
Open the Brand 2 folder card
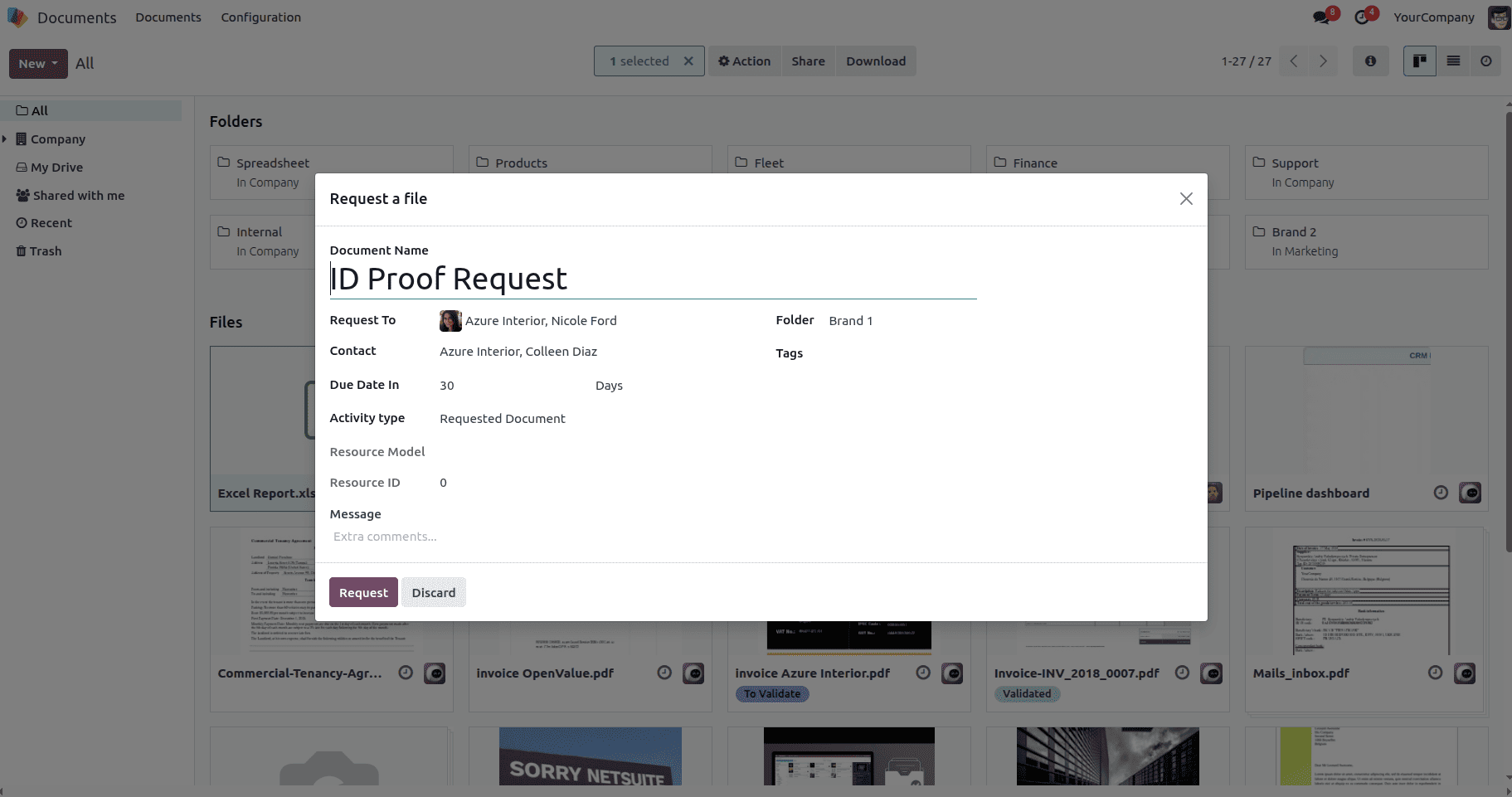coord(1367,242)
